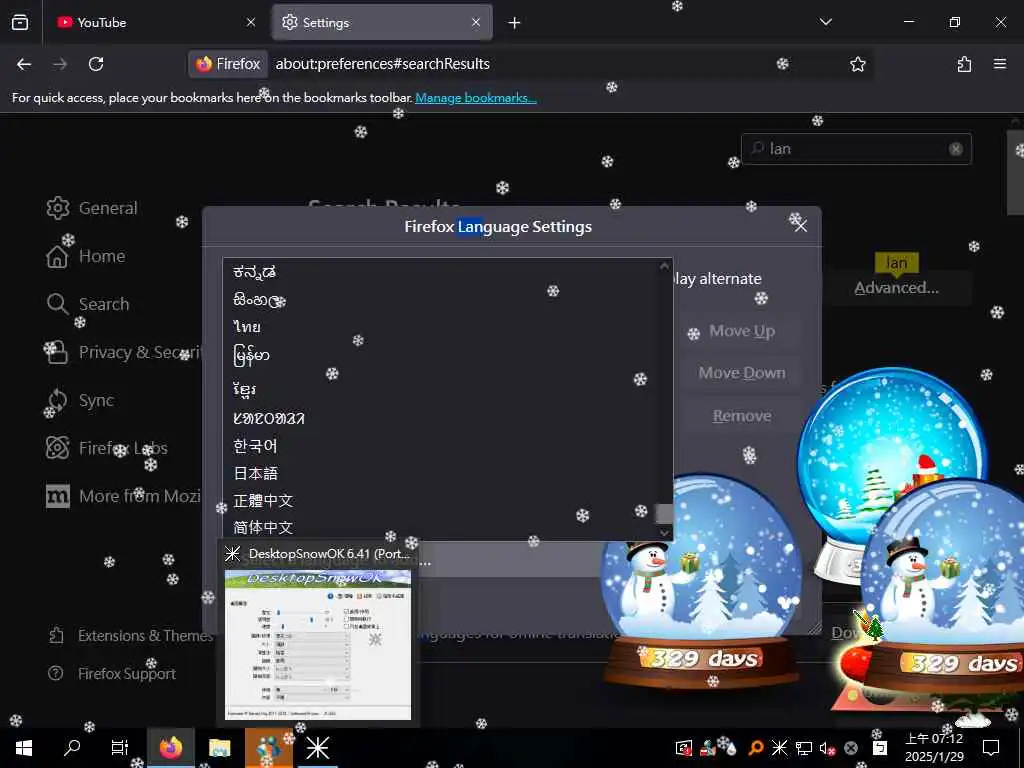The width and height of the screenshot is (1024, 768).
Task: Open the Firefox application menu
Action: click(x=1000, y=64)
